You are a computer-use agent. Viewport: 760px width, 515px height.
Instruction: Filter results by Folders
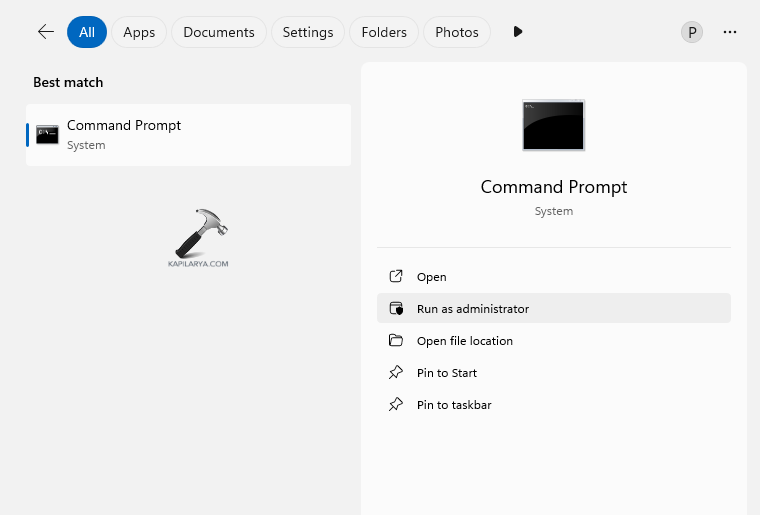384,32
